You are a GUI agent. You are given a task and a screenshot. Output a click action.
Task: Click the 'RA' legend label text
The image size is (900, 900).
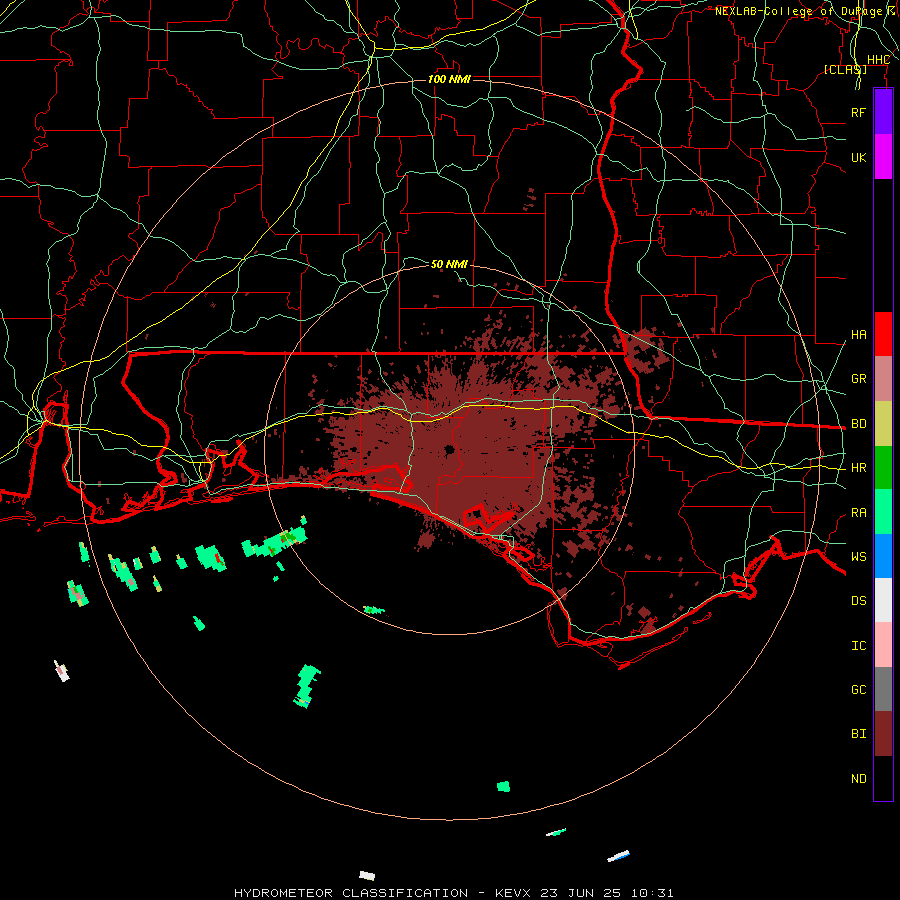[x=858, y=513]
